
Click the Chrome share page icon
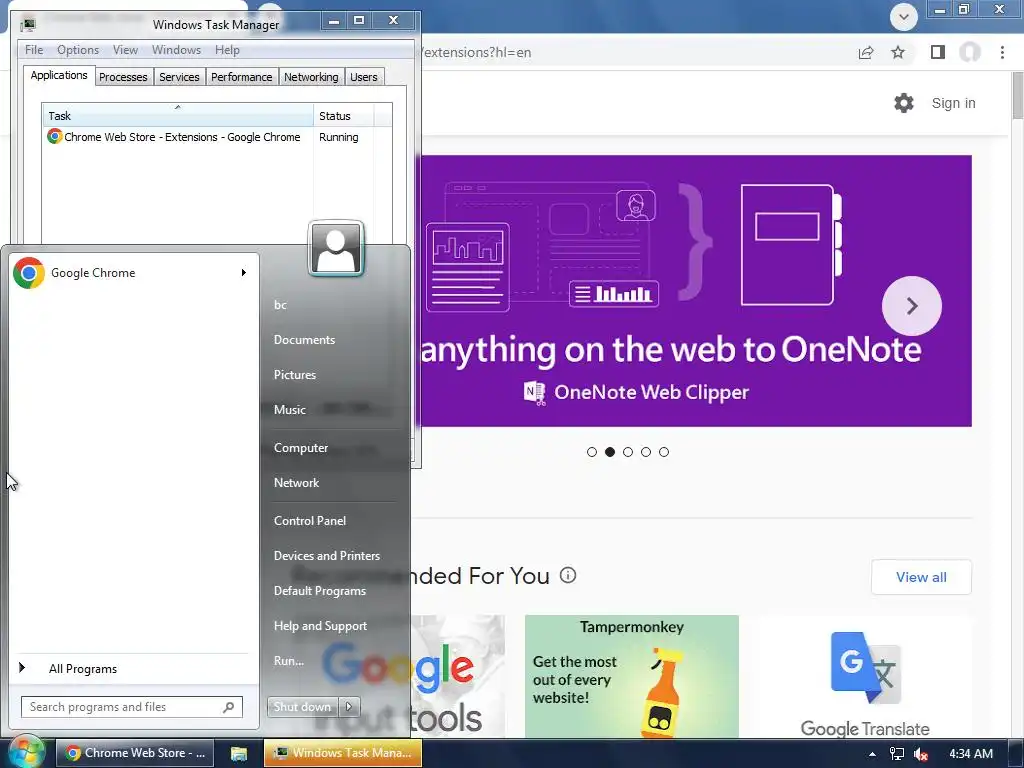(x=866, y=52)
